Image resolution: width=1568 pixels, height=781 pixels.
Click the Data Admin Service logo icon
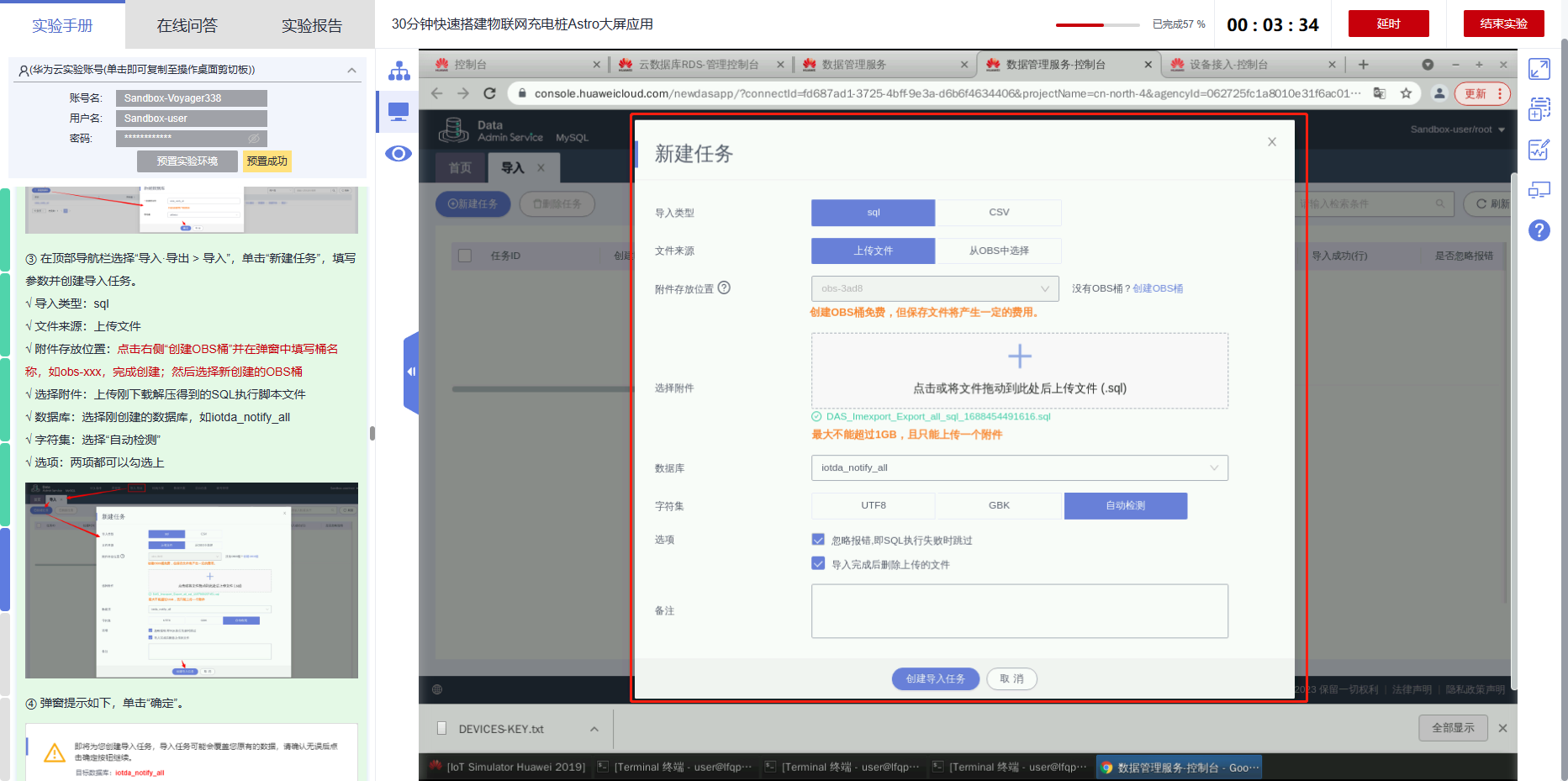click(x=453, y=130)
